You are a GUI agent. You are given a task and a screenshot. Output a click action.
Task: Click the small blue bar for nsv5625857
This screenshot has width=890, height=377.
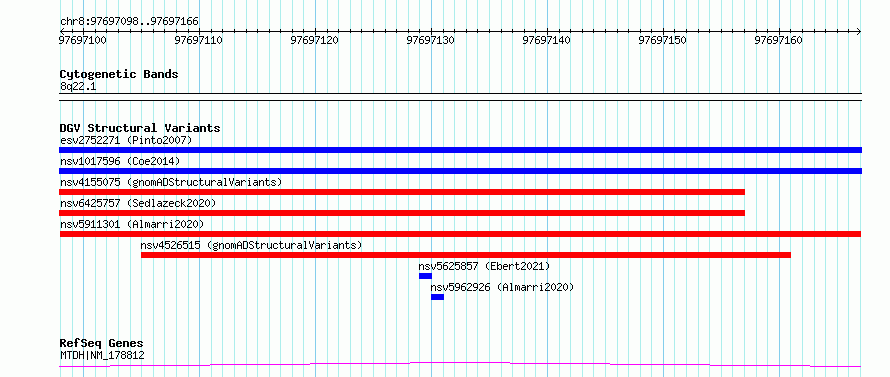pos(425,276)
